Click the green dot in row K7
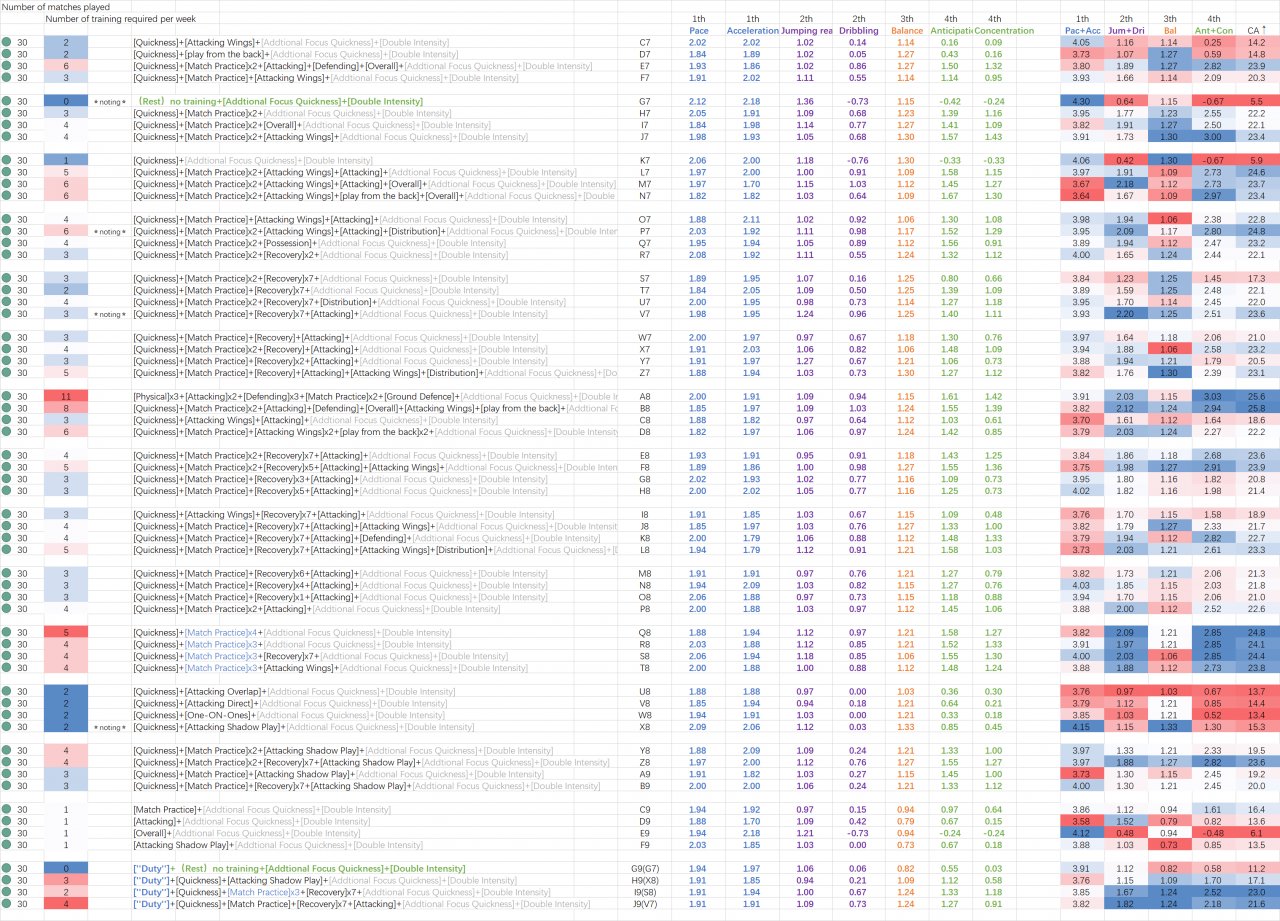The image size is (1280, 921). point(6,161)
